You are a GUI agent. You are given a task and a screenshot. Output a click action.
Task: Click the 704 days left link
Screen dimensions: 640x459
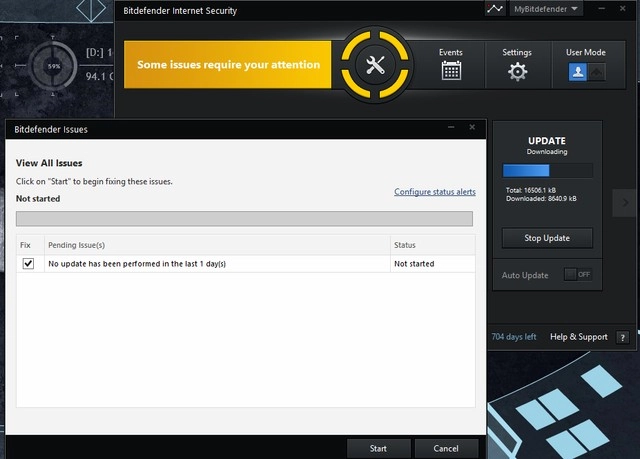pyautogui.click(x=514, y=337)
